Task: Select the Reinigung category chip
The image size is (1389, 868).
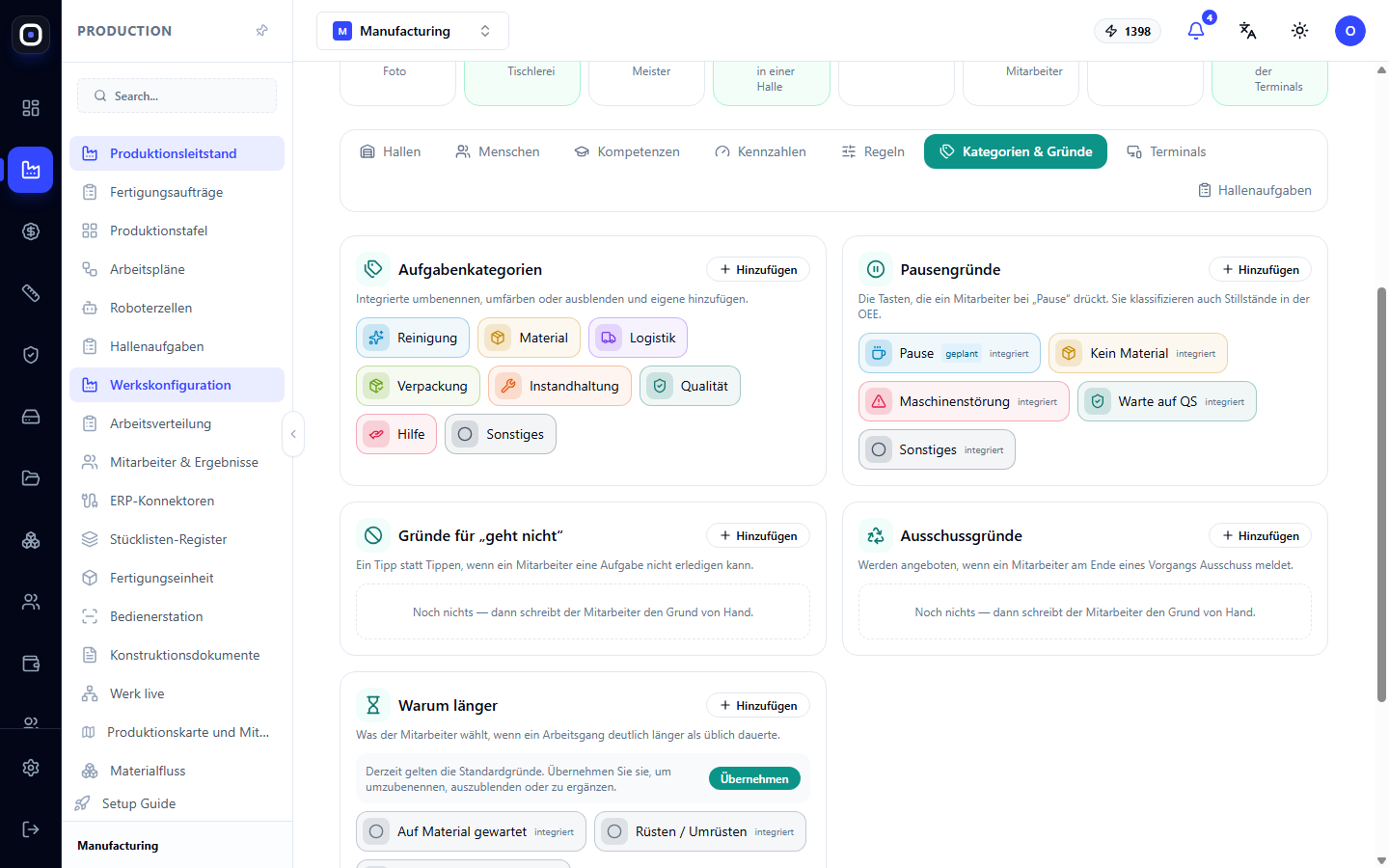Action: [x=413, y=338]
